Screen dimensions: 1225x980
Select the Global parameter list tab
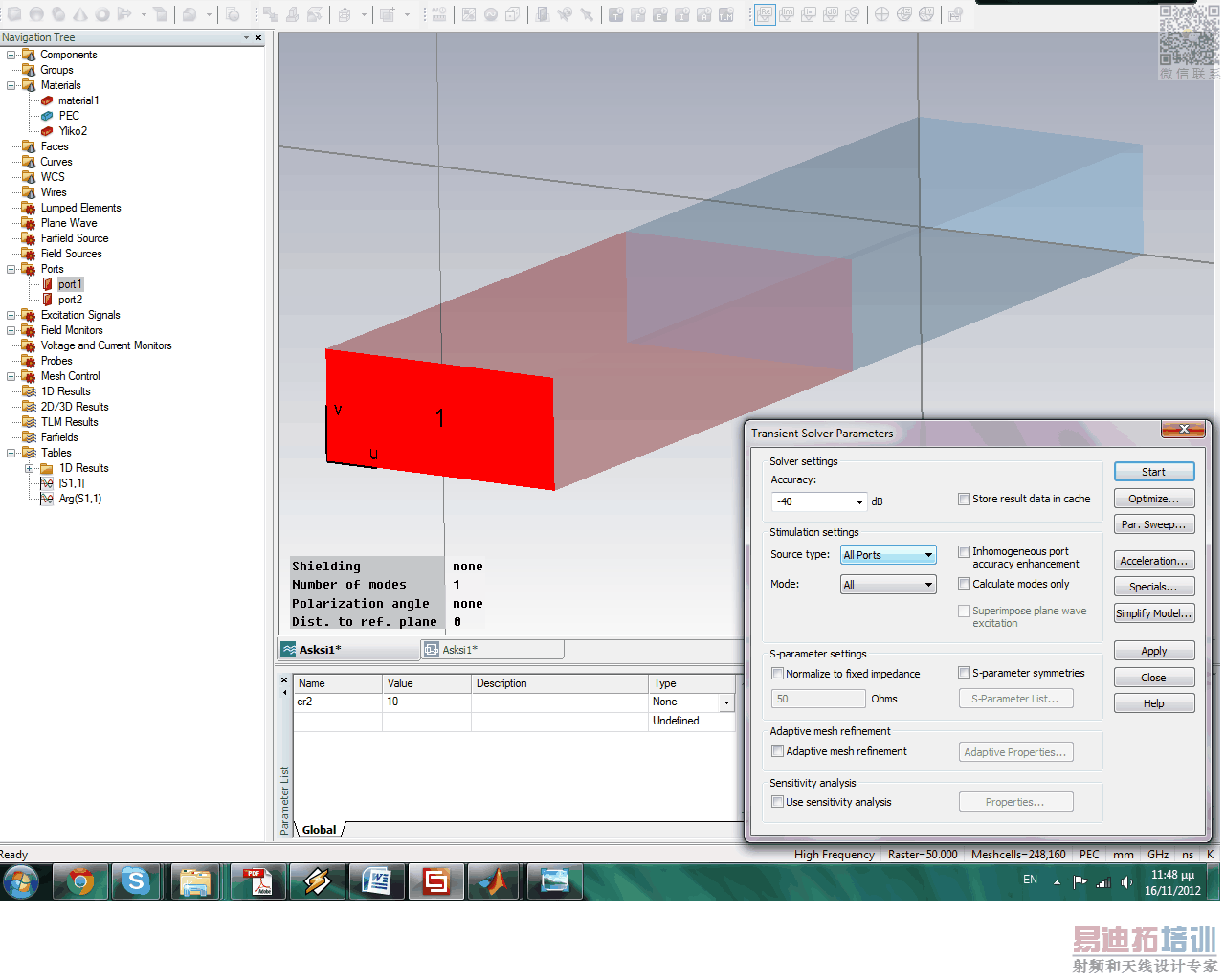tap(320, 830)
